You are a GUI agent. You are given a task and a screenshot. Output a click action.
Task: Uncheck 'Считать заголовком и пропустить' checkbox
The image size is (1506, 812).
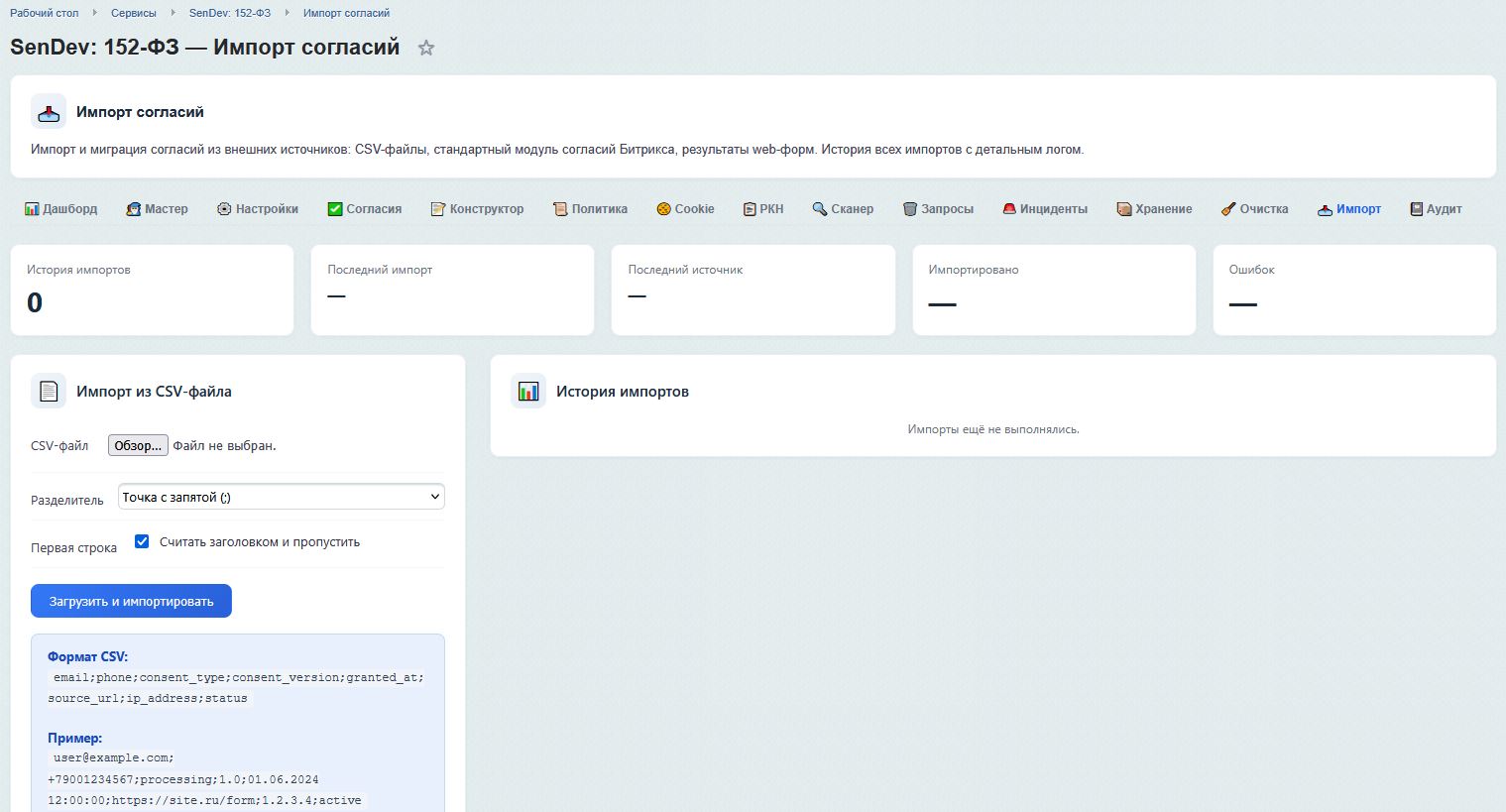pos(142,541)
